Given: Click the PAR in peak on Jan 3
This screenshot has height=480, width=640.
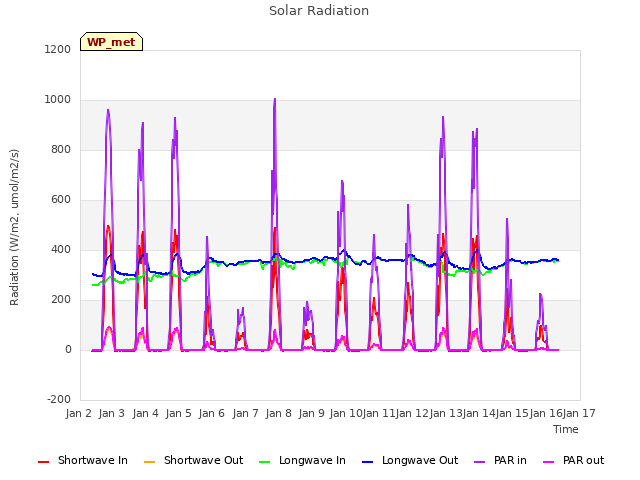Looking at the screenshot, I should (x=108, y=110).
